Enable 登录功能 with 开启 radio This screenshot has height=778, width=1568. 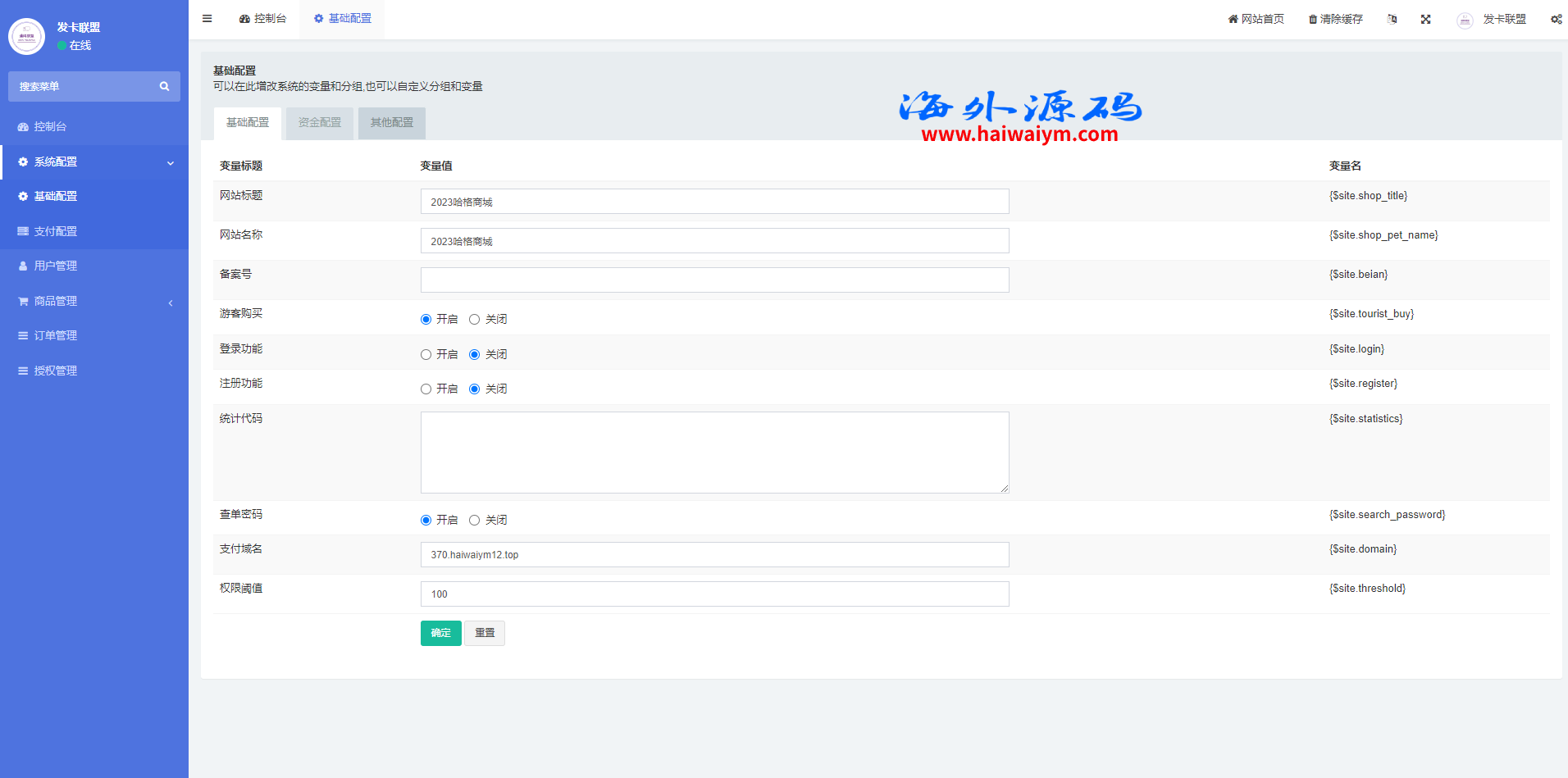426,355
